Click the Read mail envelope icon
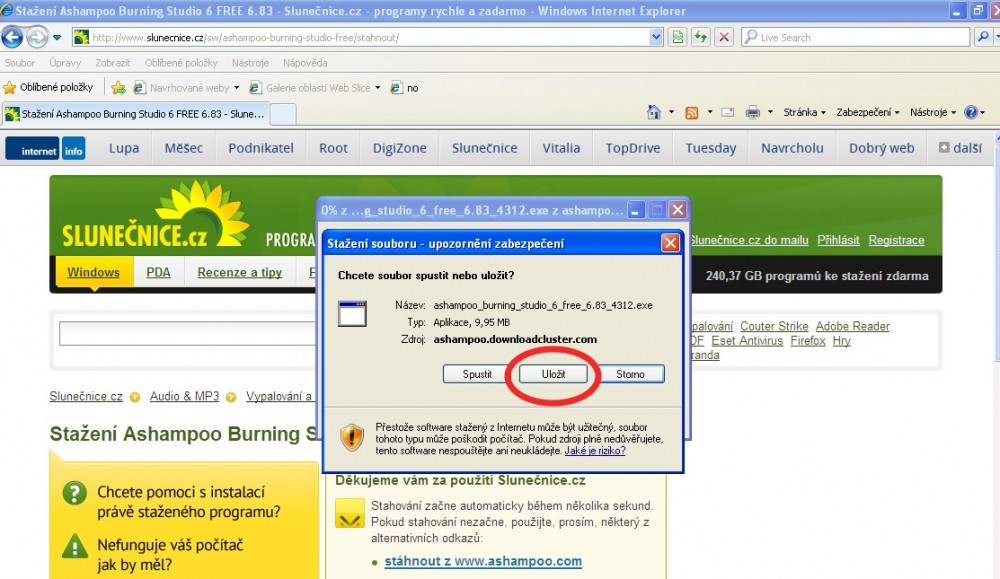This screenshot has height=579, width=1000. click(x=728, y=112)
